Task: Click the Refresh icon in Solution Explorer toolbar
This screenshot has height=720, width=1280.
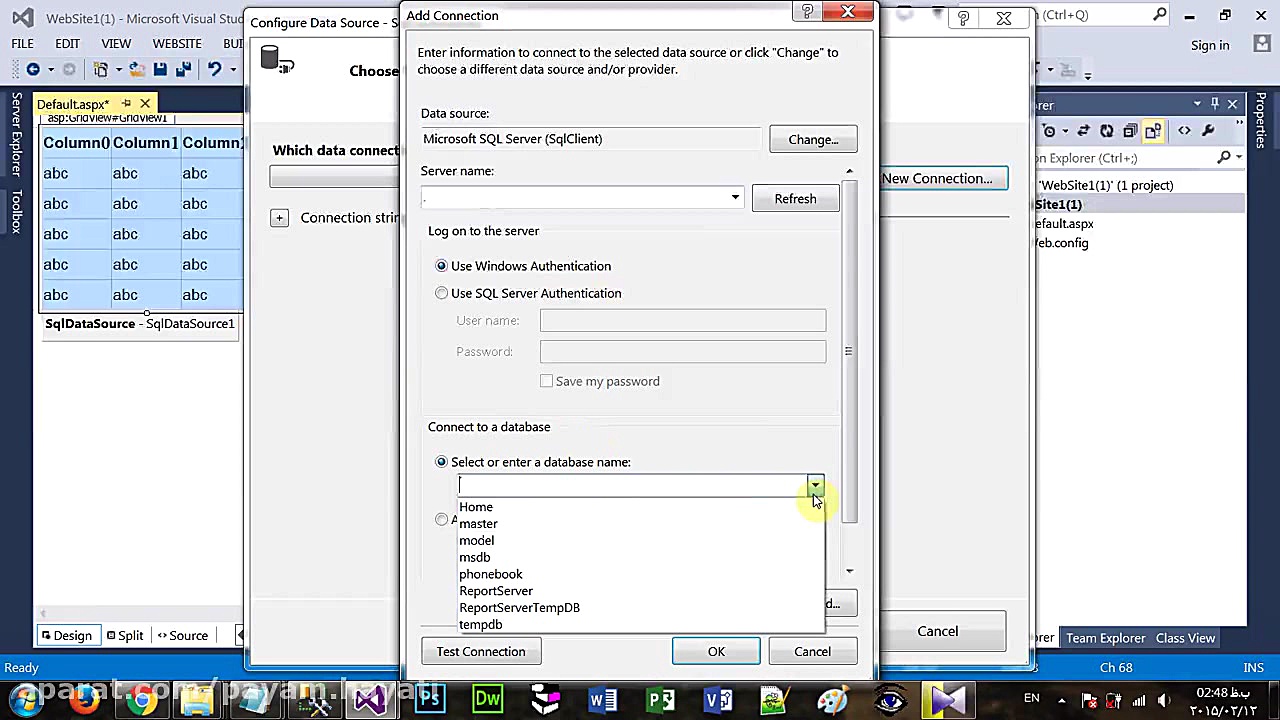Action: pos(1107,131)
